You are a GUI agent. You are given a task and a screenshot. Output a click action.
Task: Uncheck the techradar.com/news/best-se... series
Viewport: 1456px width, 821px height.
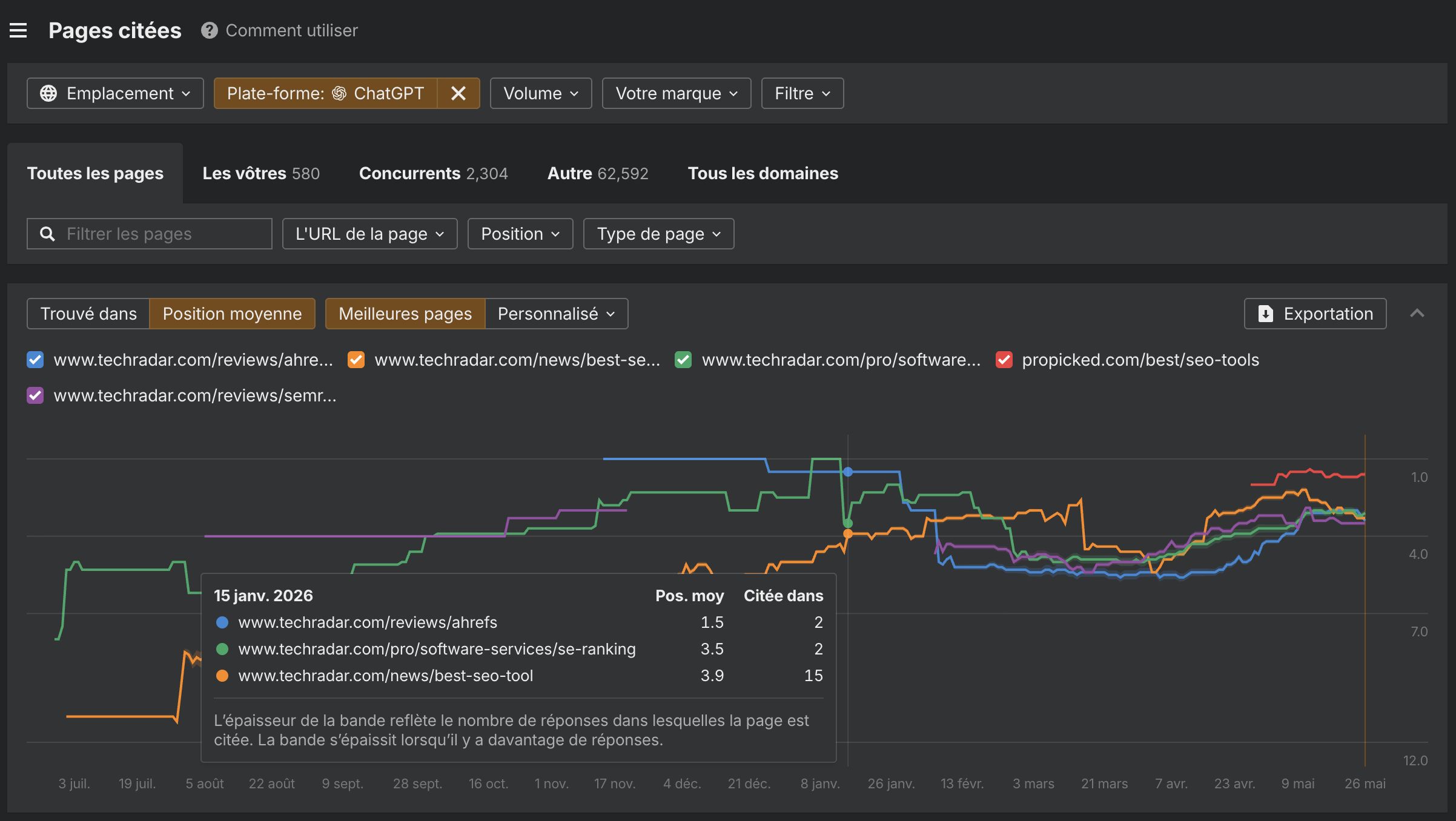[x=356, y=360]
